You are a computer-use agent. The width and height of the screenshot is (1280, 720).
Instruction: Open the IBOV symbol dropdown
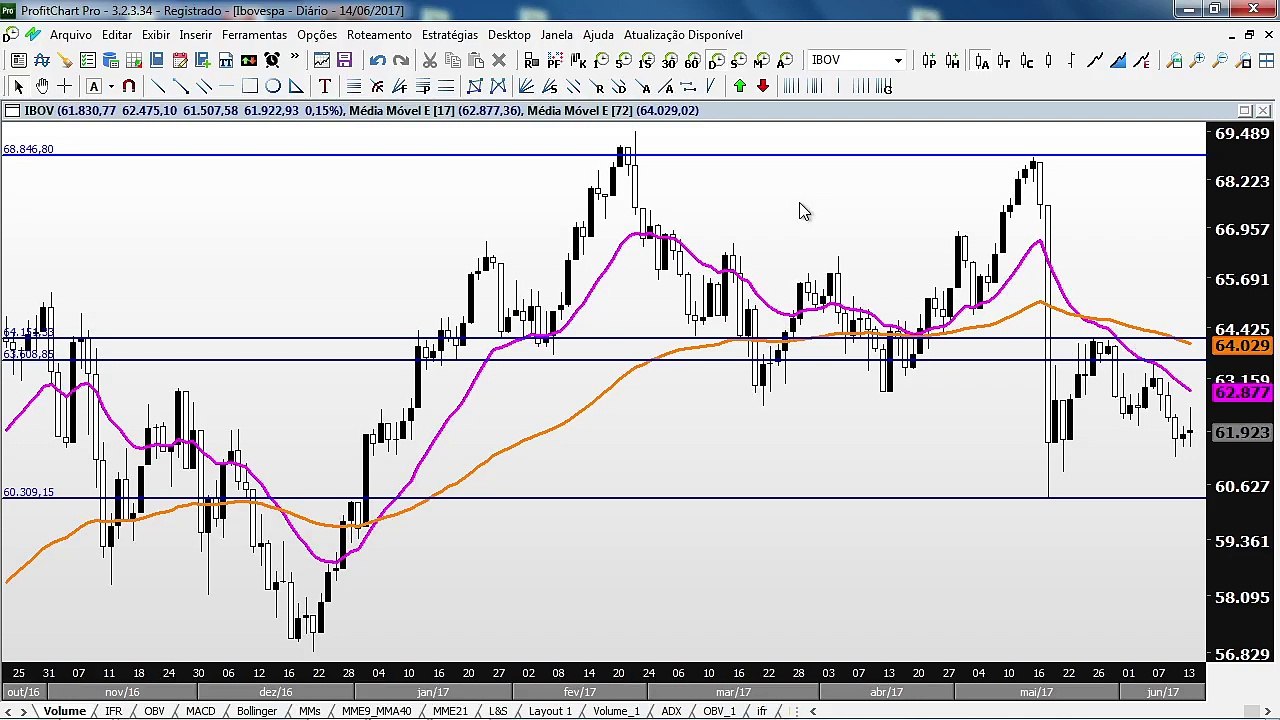pyautogui.click(x=898, y=60)
